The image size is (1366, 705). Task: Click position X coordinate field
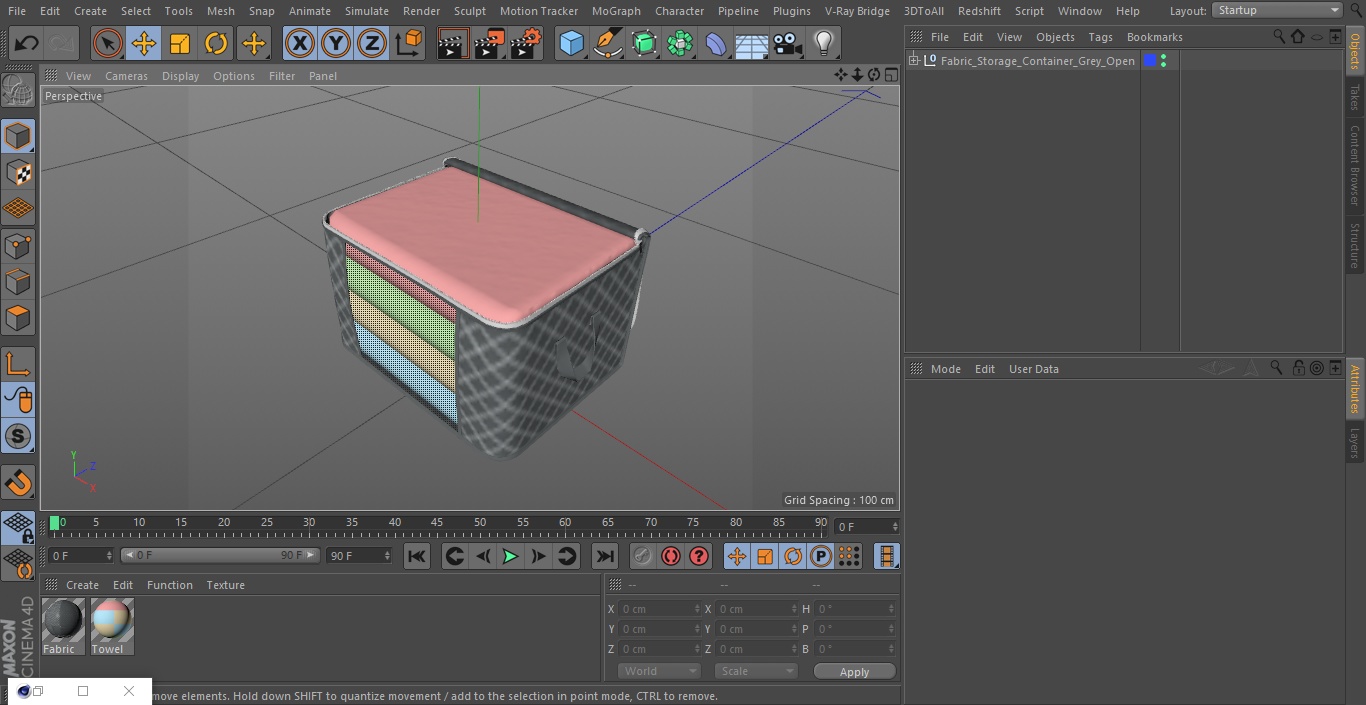click(658, 609)
